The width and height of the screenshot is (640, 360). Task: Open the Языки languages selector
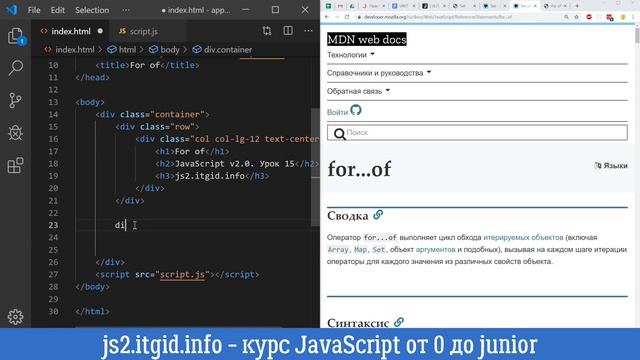coord(611,165)
